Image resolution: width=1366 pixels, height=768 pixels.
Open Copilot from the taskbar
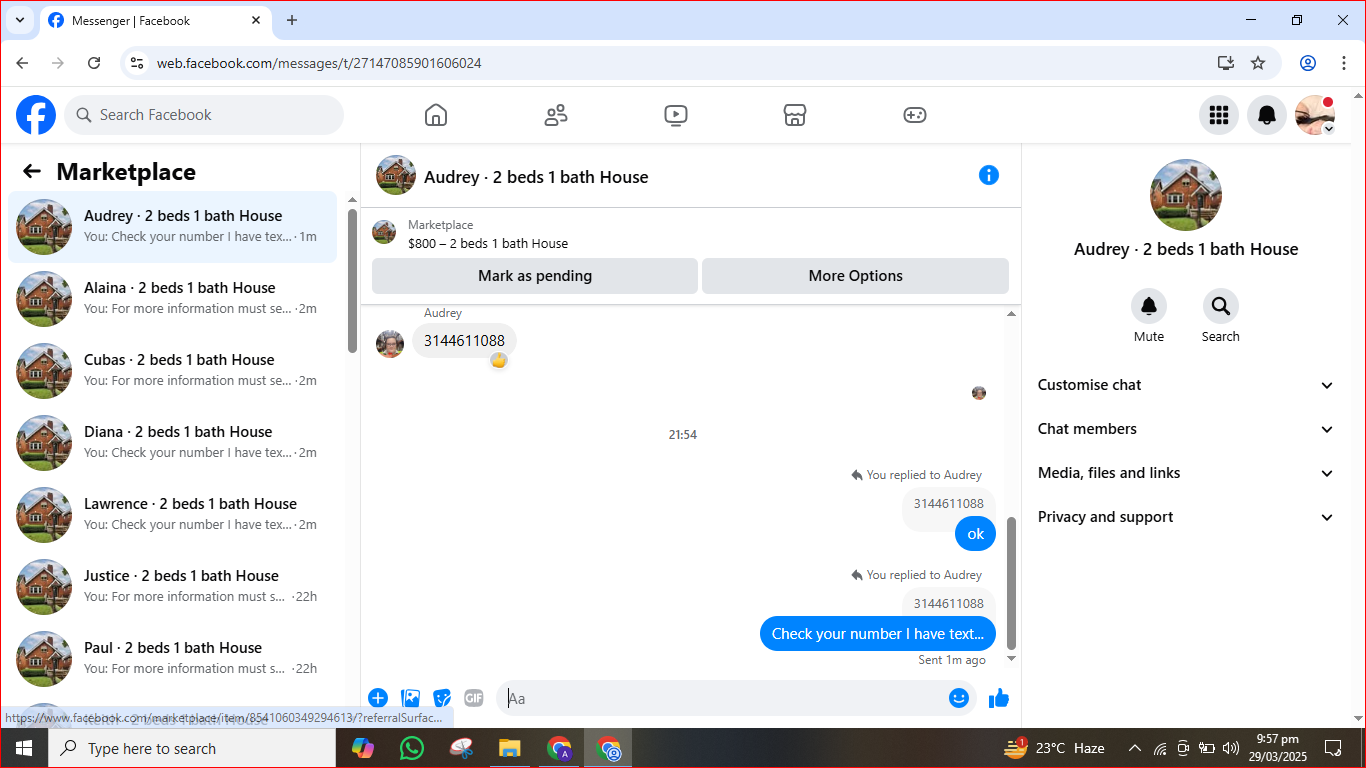[x=362, y=748]
